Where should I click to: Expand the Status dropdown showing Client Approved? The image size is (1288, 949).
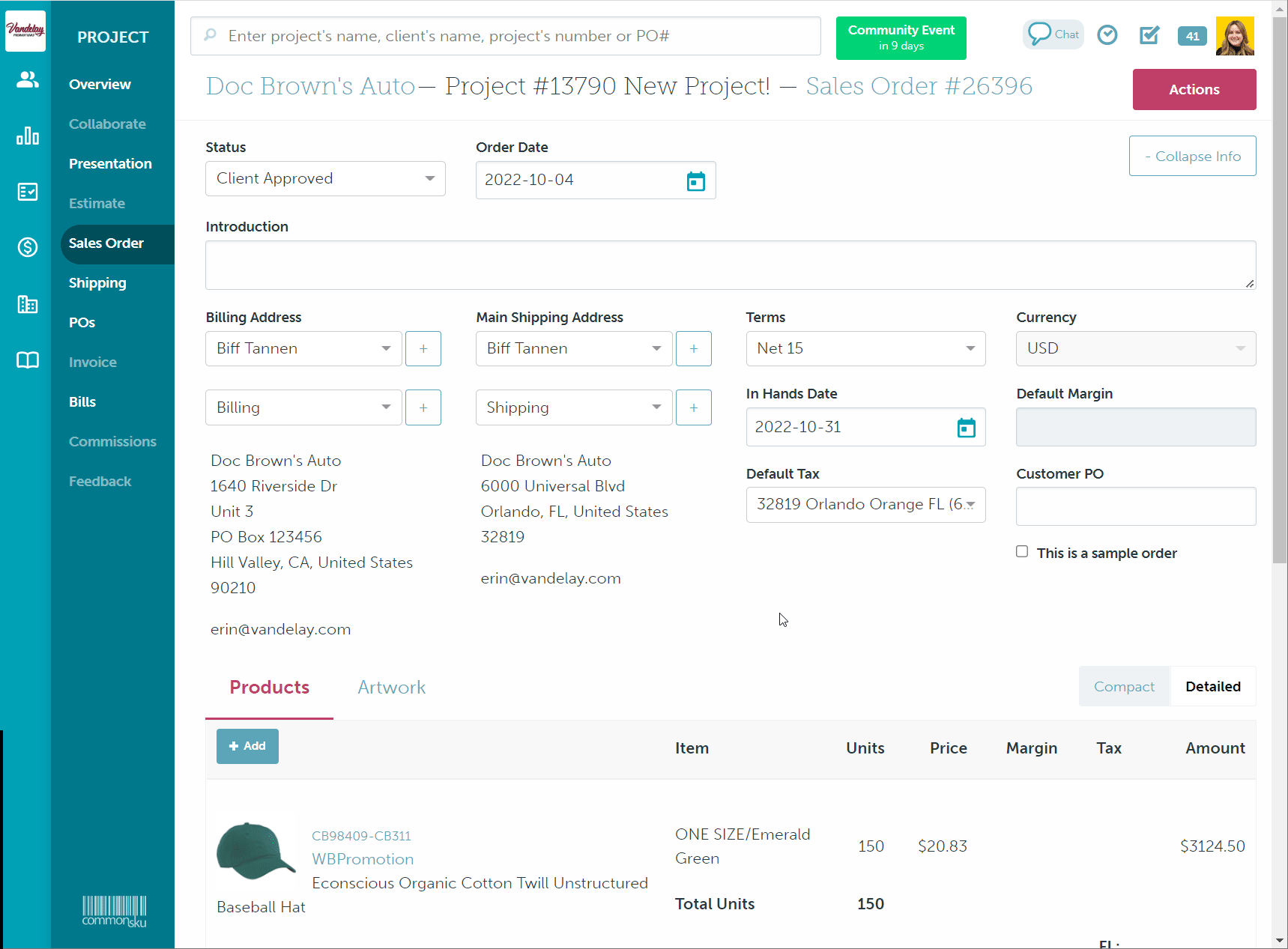325,179
